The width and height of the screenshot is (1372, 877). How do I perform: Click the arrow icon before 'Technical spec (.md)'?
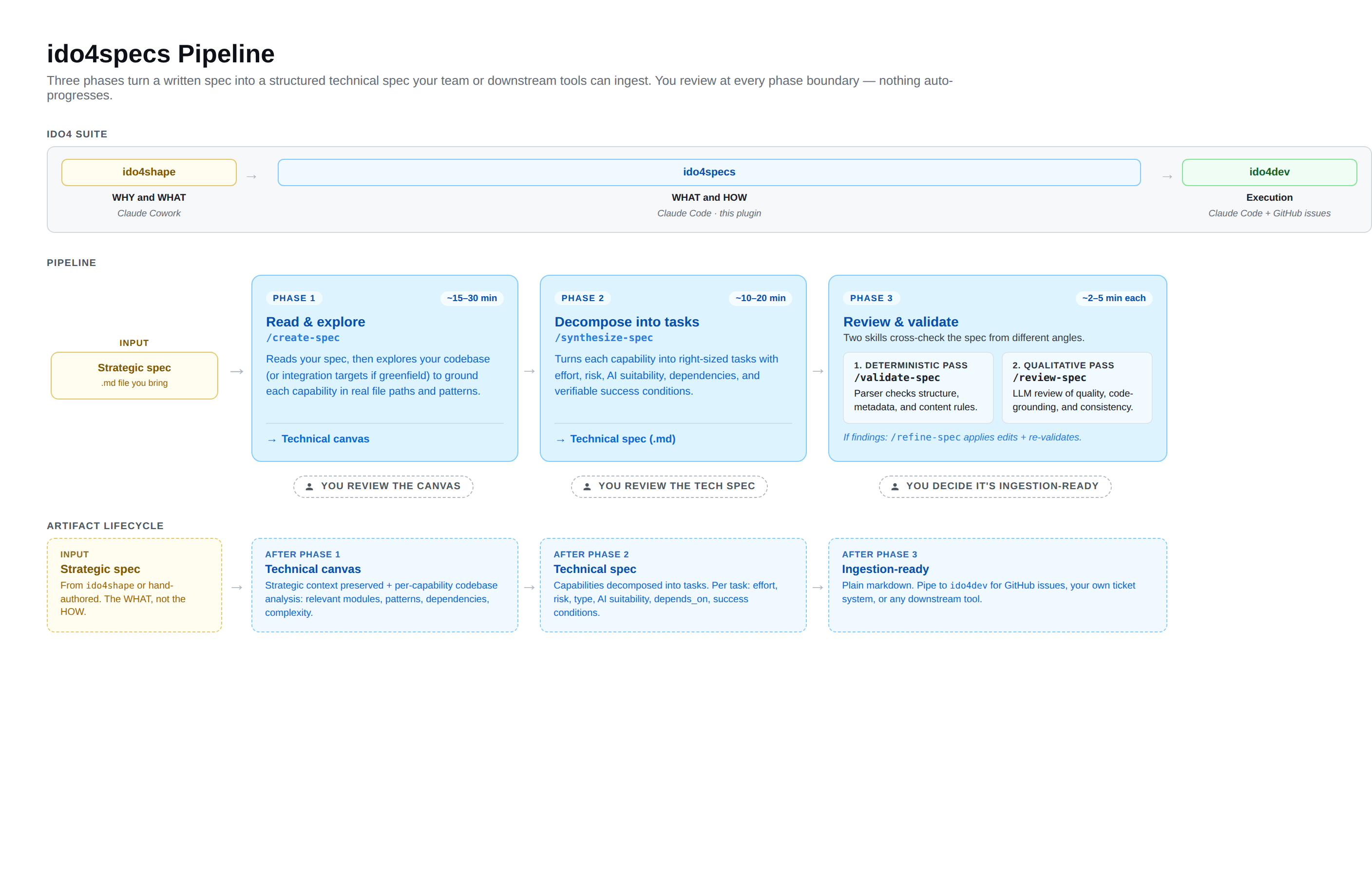pos(561,440)
